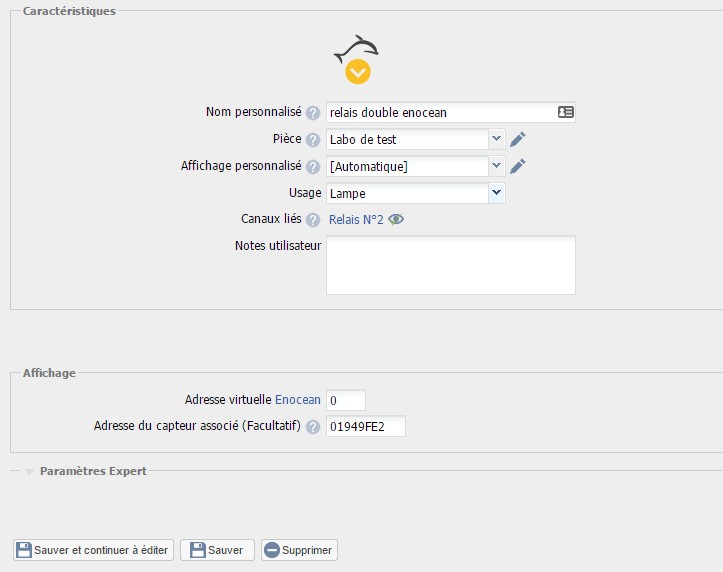Click the help icon beside Canaux liés
Image resolution: width=723 pixels, height=572 pixels.
coord(313,220)
